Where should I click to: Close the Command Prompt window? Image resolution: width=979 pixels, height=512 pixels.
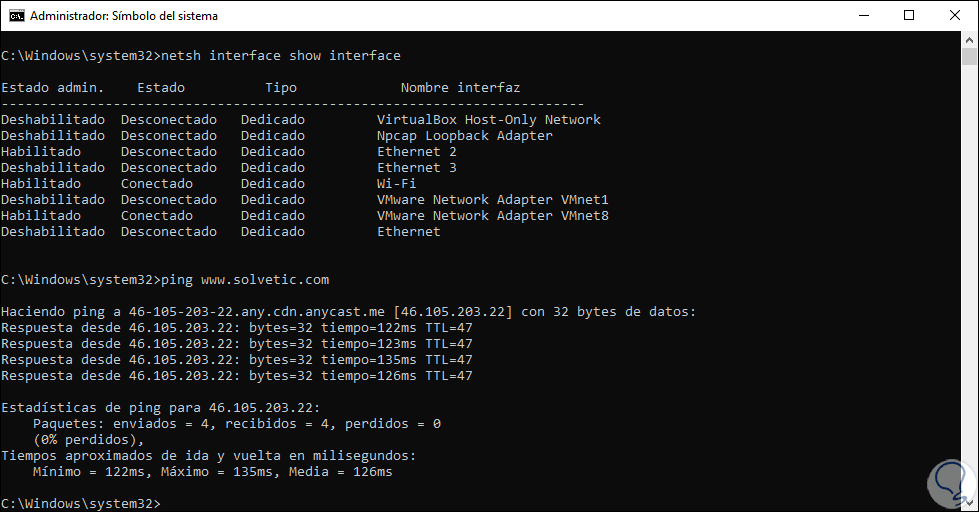(x=955, y=16)
